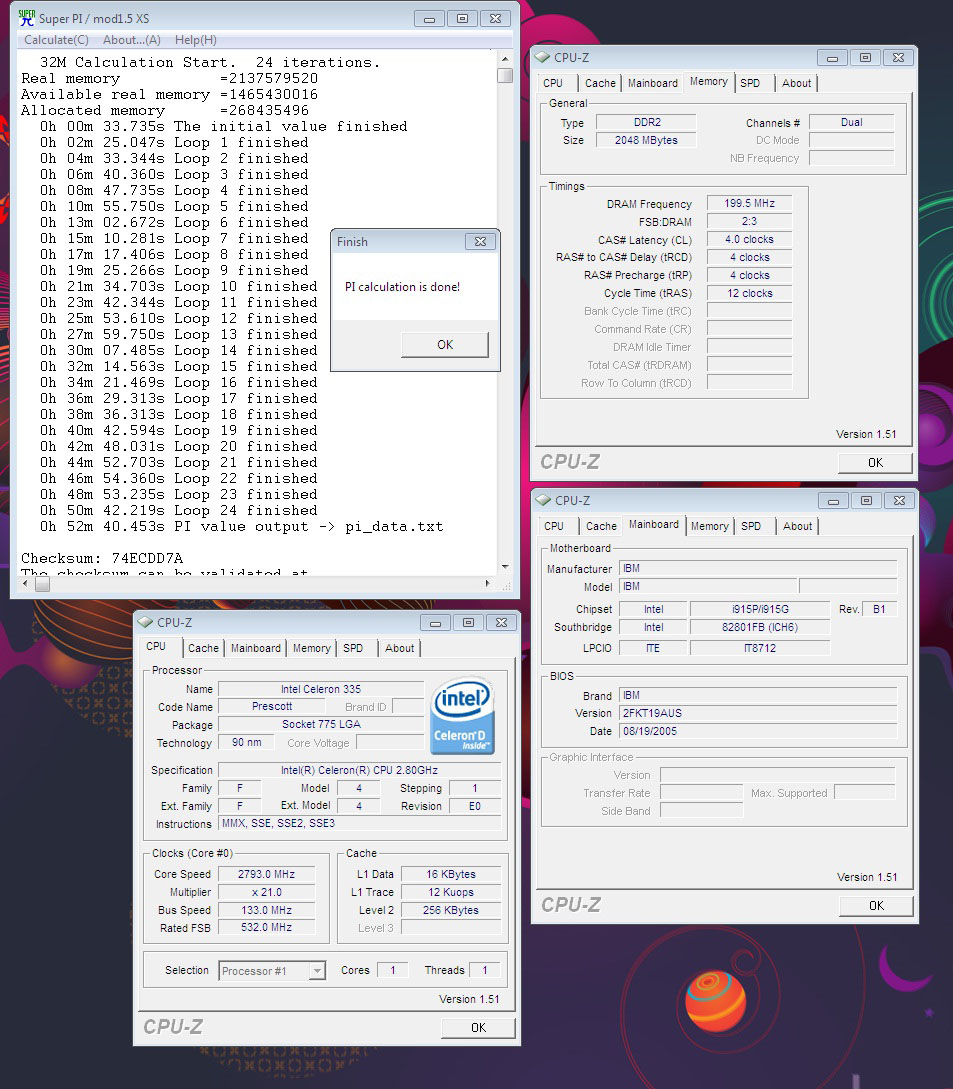Click the Southbridge 82801FB (ICH6) field
Viewport: 953px width, 1089px height.
pos(760,627)
